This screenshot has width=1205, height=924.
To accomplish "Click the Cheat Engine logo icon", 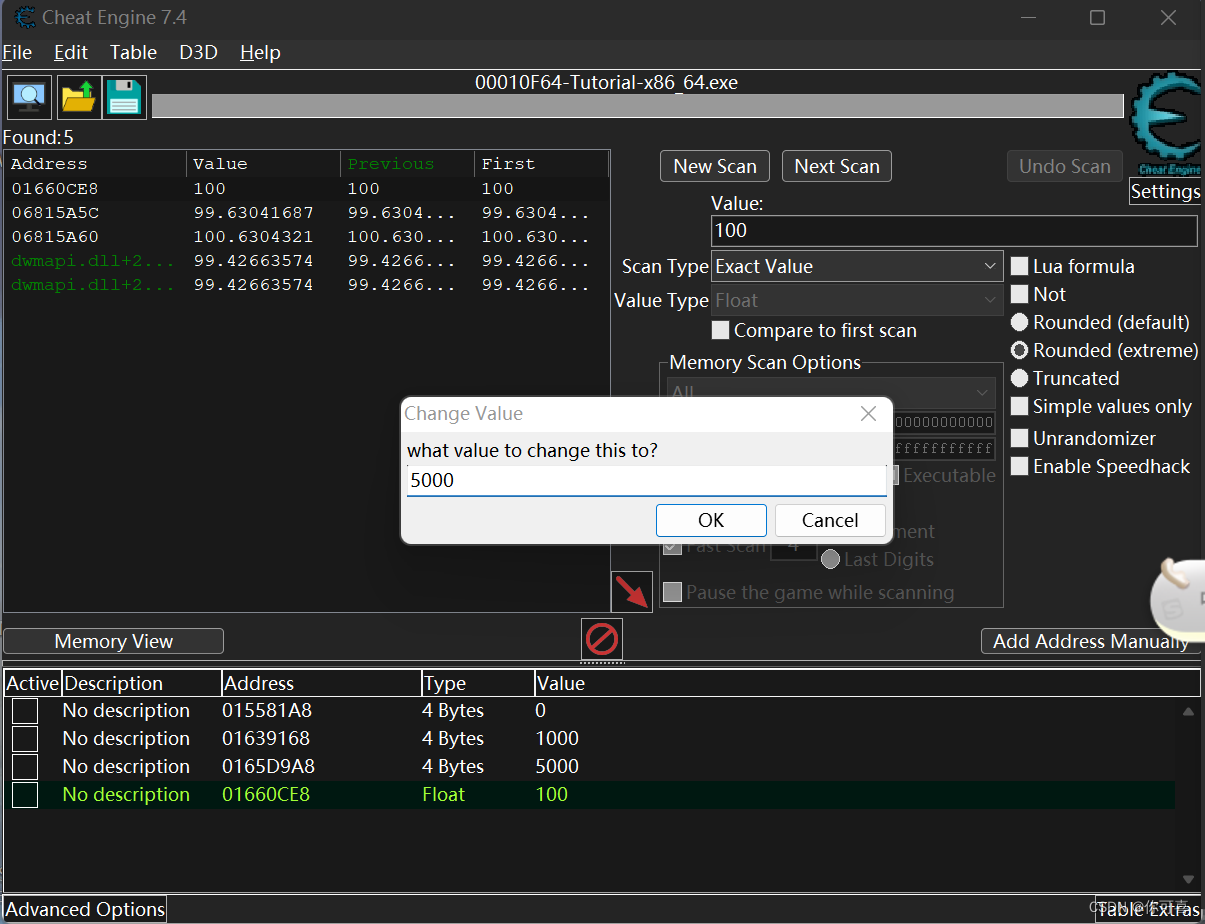I will (1166, 124).
